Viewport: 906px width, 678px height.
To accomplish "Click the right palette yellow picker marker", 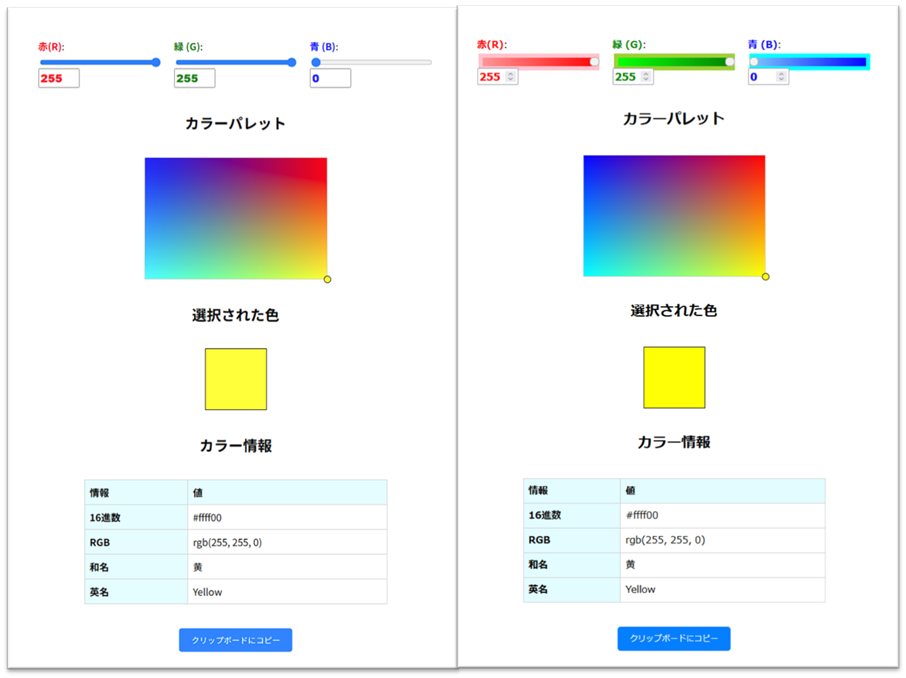I will (766, 277).
